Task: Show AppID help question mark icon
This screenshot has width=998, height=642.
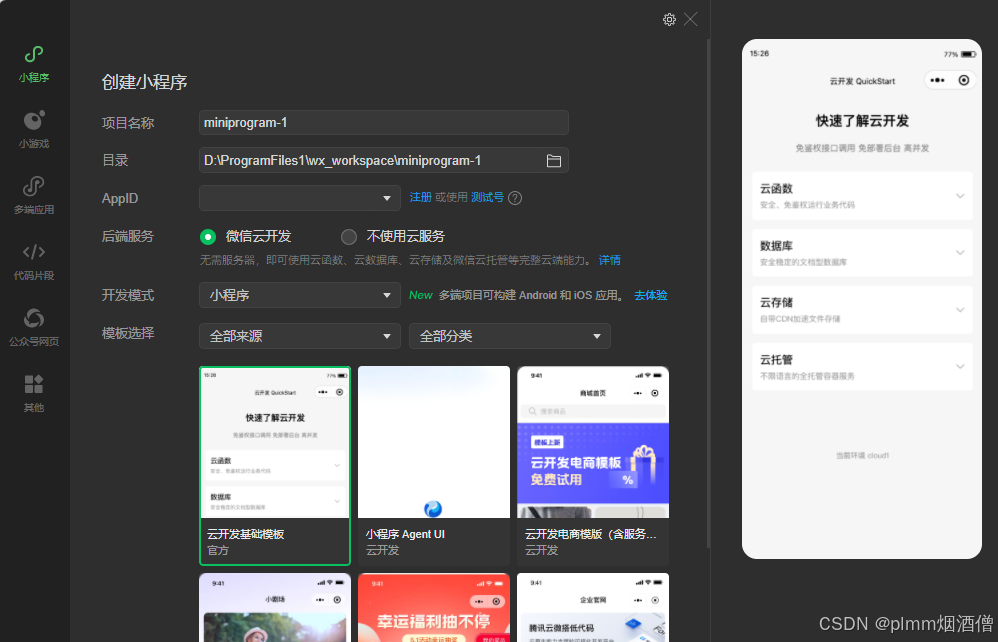Action: pyautogui.click(x=516, y=198)
